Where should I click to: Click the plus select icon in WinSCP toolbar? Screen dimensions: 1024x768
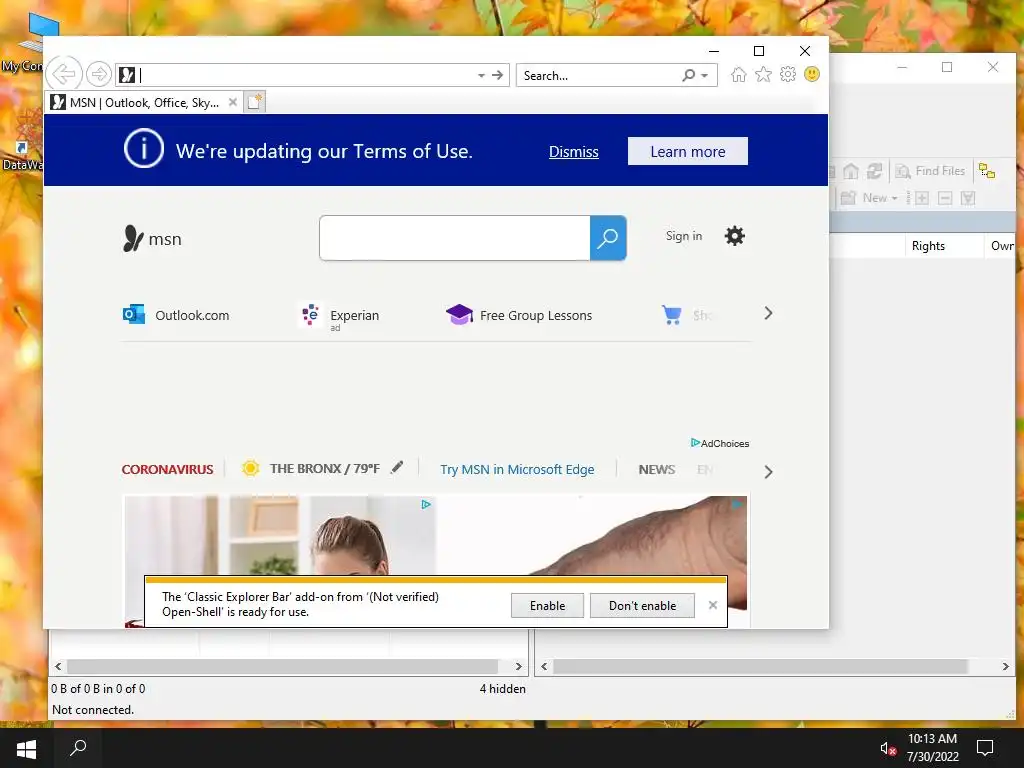(x=921, y=198)
